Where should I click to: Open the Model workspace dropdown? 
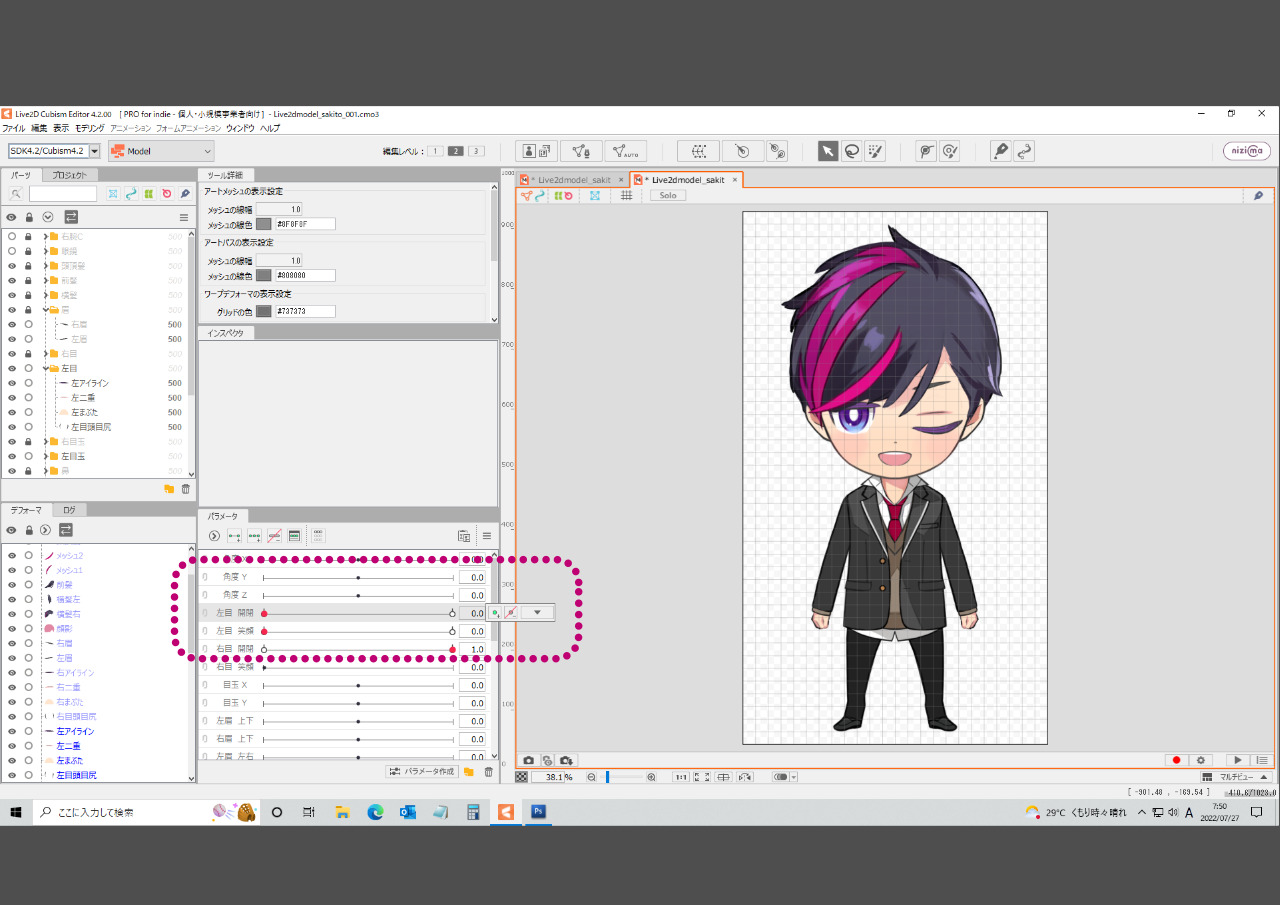click(x=161, y=151)
